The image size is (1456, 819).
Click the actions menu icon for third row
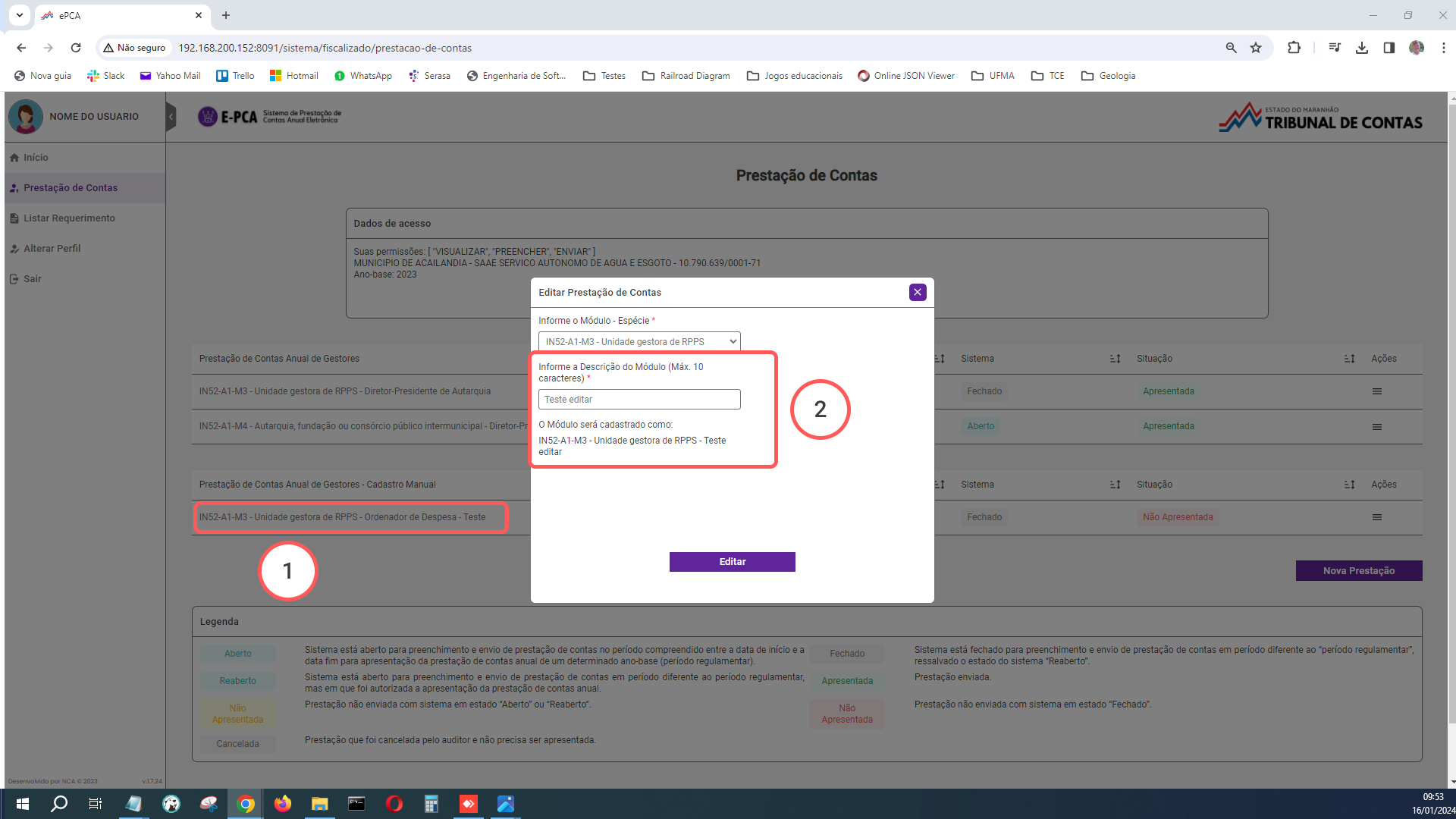1377,517
